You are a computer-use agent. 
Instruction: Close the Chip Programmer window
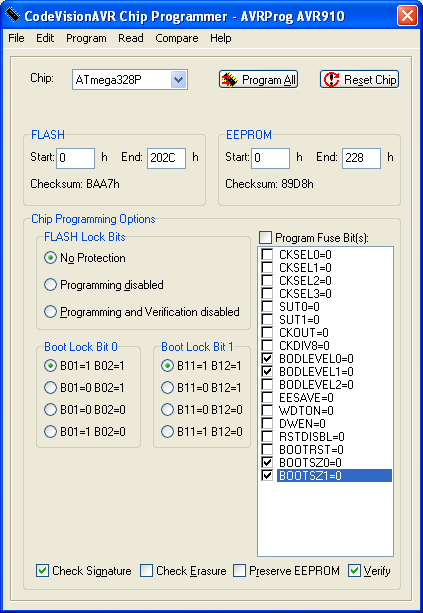(407, 16)
